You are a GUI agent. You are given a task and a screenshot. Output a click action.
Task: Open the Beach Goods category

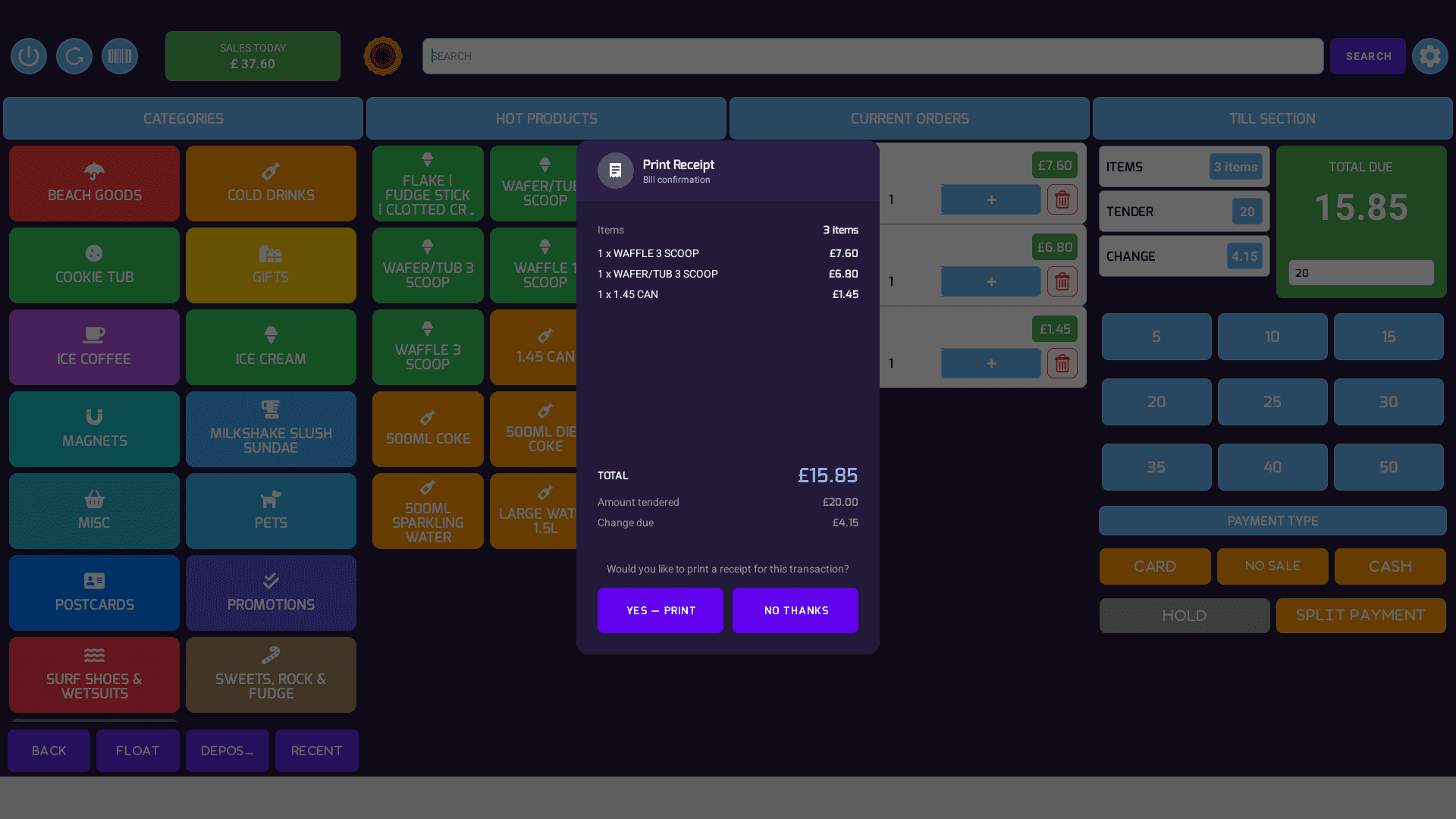tap(94, 184)
